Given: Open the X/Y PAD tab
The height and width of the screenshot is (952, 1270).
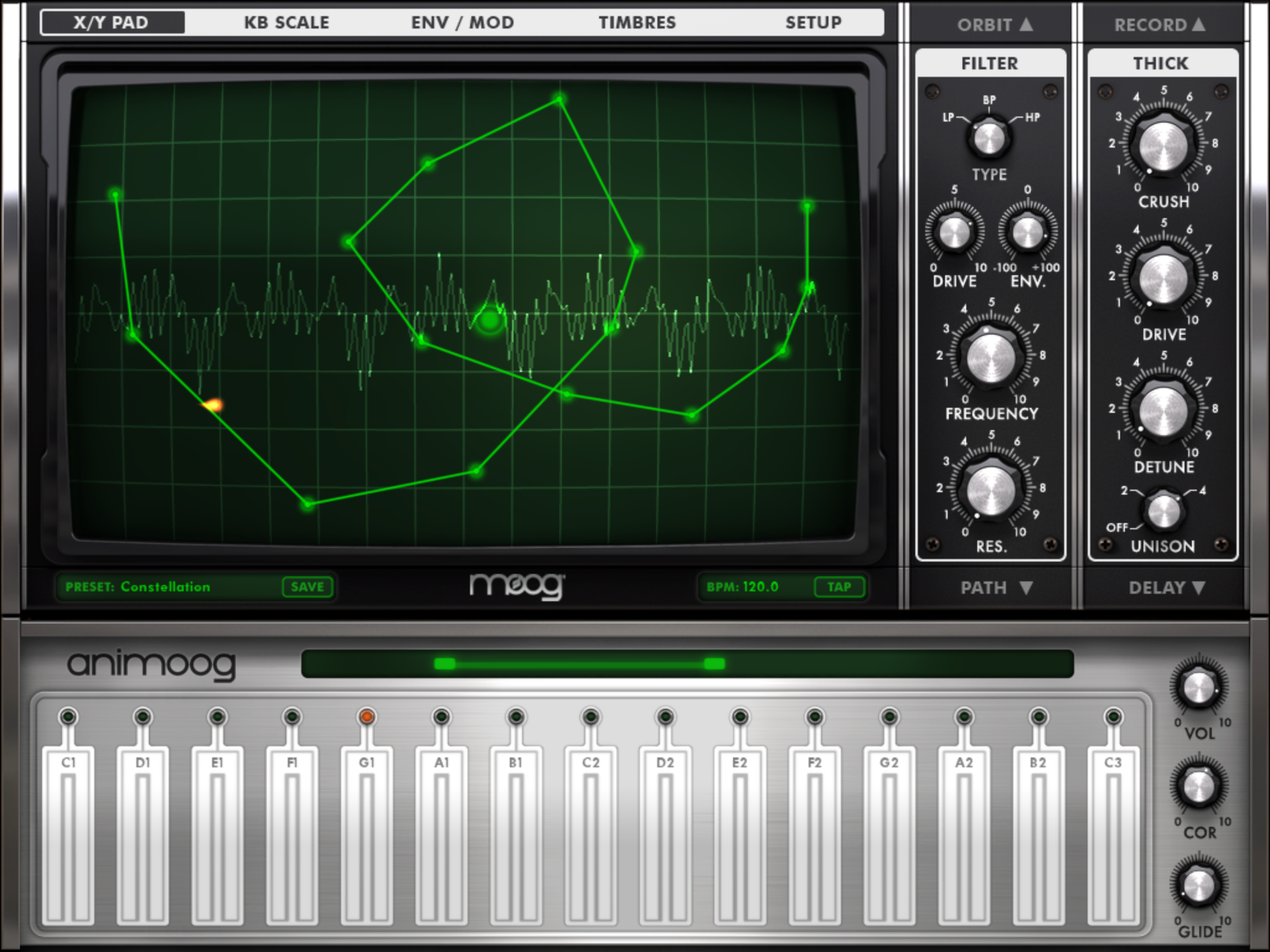Looking at the screenshot, I should (x=112, y=23).
